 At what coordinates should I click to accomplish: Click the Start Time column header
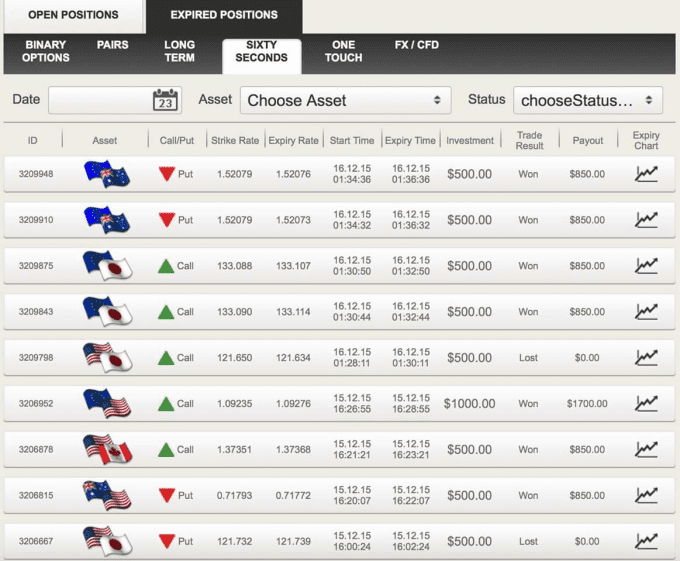(352, 140)
